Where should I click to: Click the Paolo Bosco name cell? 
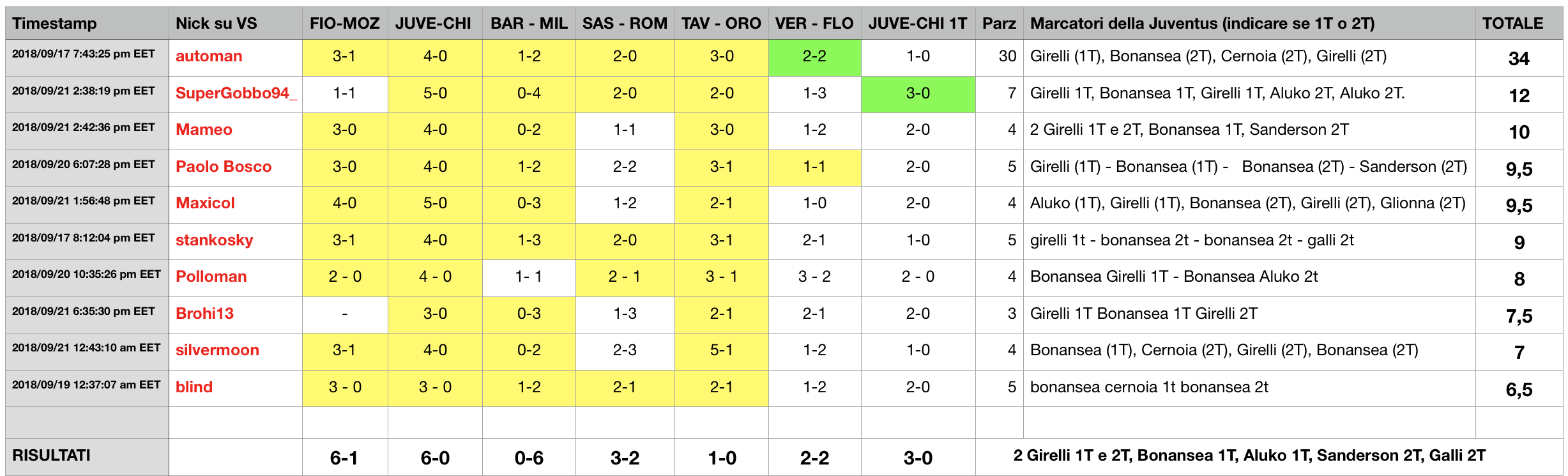point(235,167)
